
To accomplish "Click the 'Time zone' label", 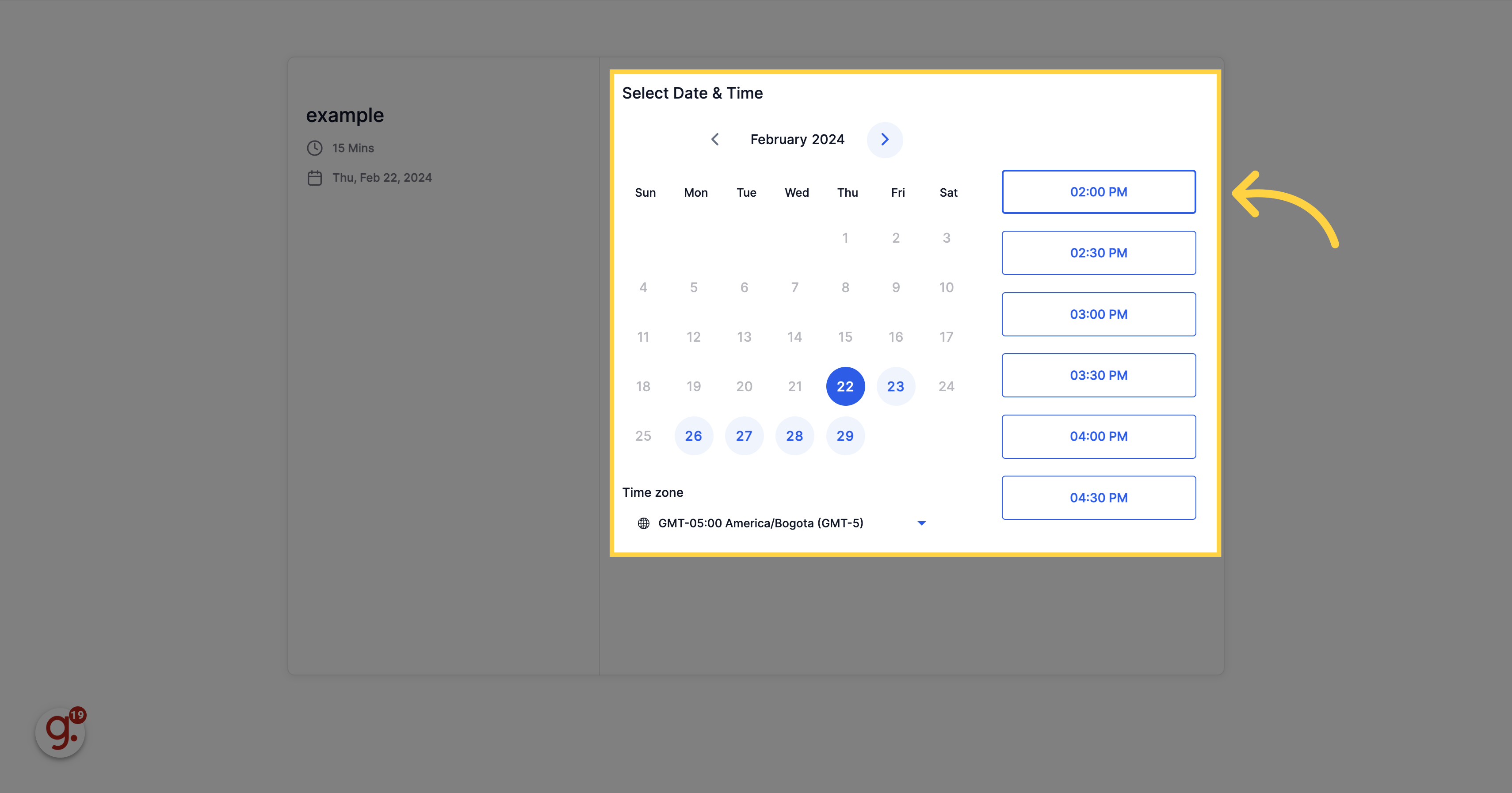I will tap(653, 492).
